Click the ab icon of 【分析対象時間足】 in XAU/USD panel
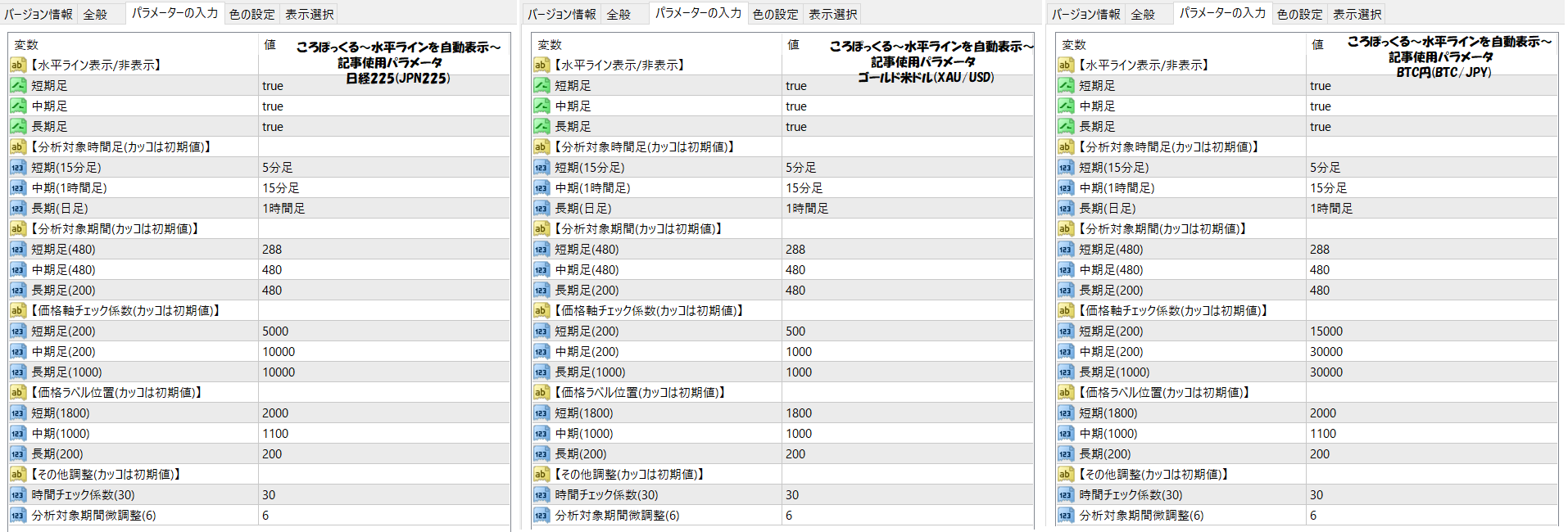The height and width of the screenshot is (532, 1568). [542, 147]
